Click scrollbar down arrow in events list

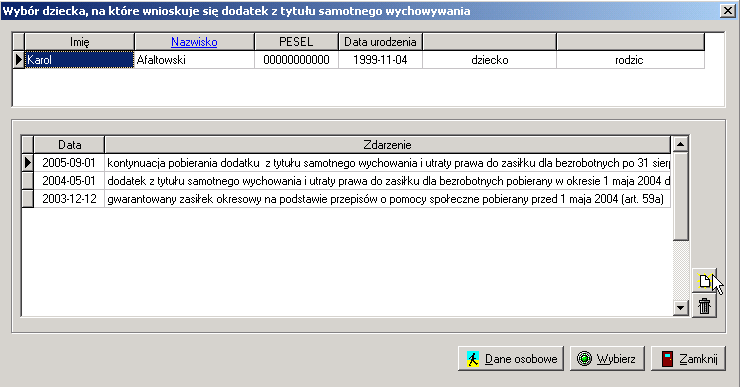[680, 308]
